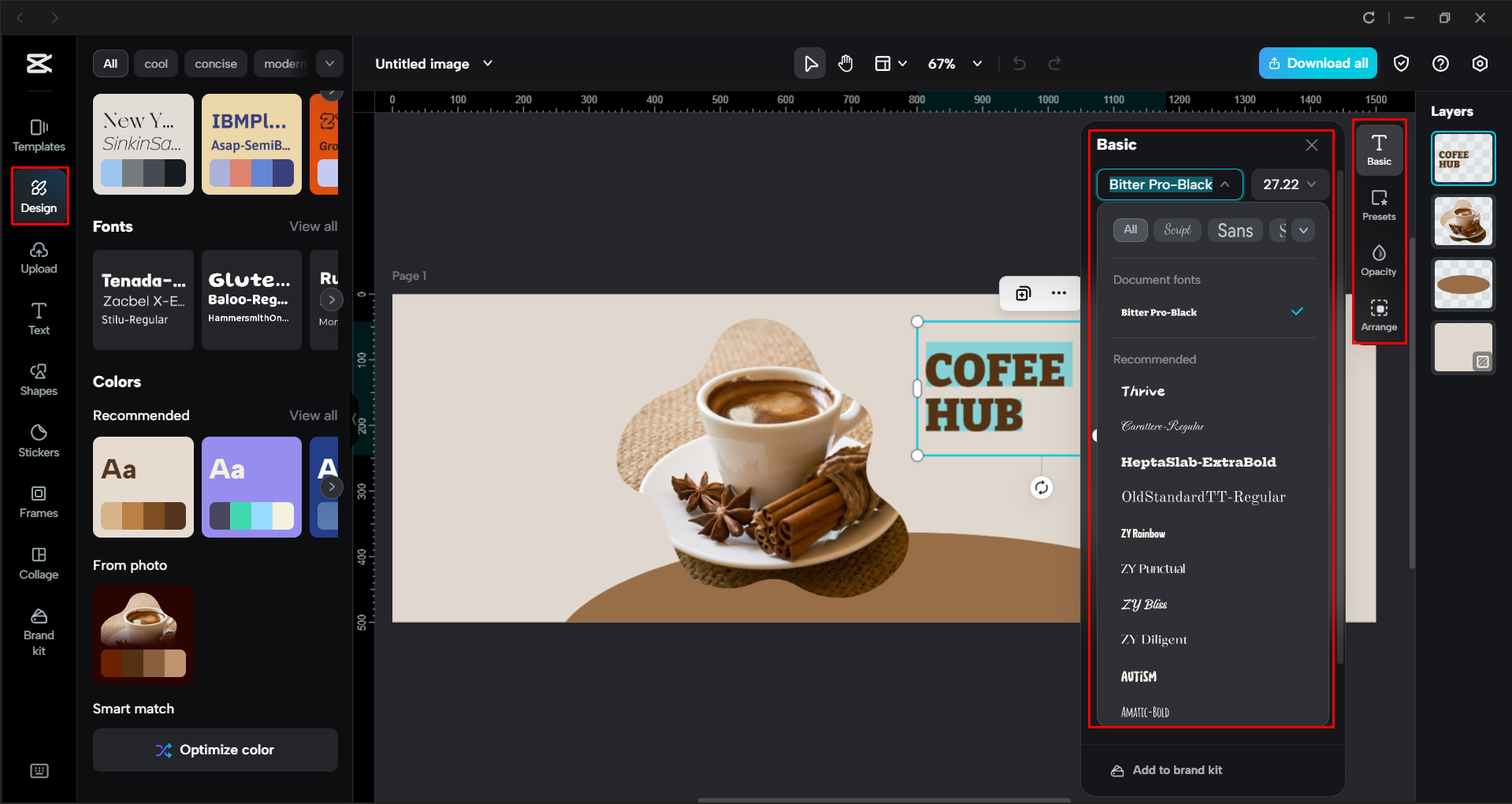Select the All font filter chip
Image resolution: width=1512 pixels, height=804 pixels.
click(x=1130, y=230)
